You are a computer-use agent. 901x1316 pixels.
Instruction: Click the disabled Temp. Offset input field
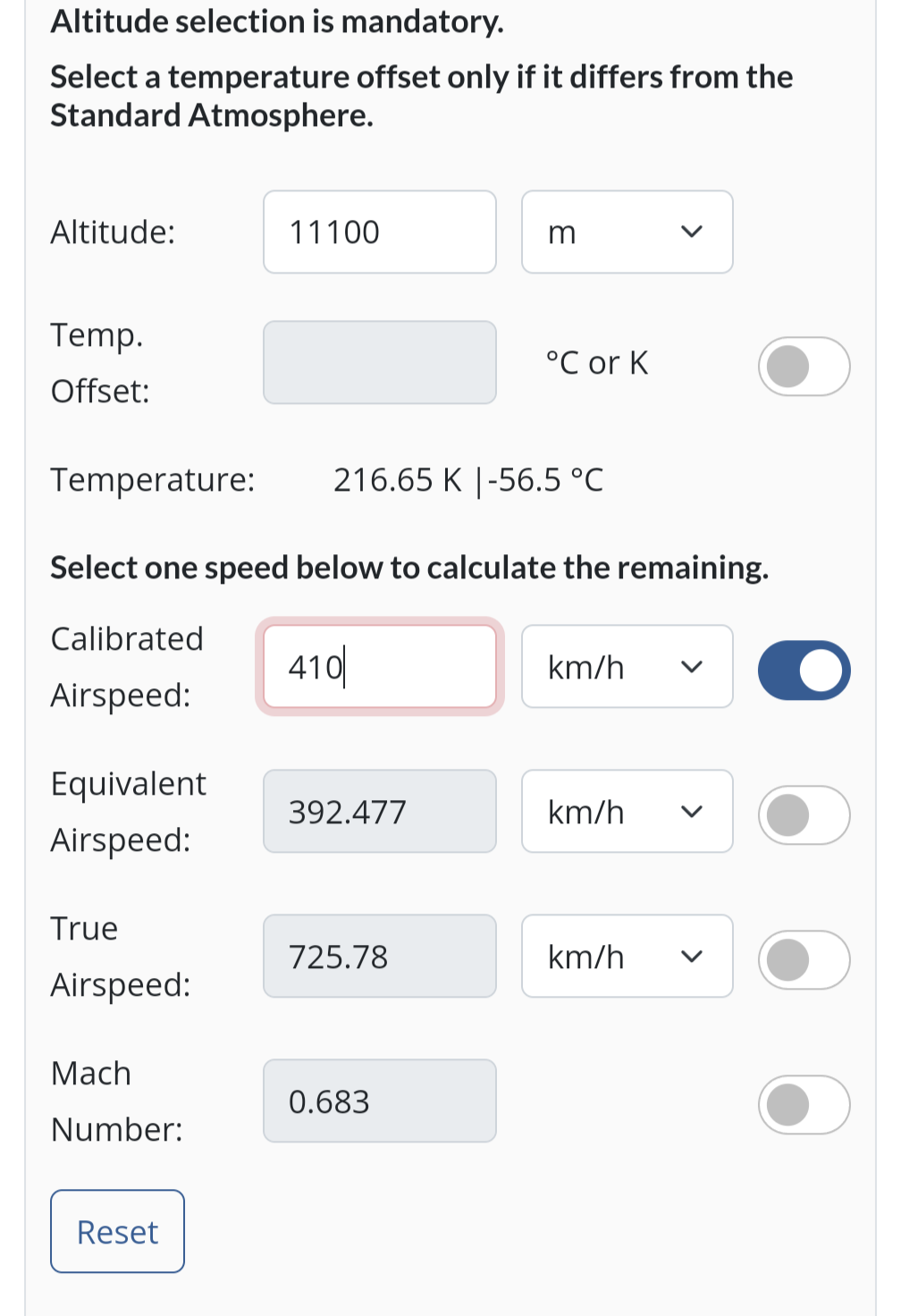[380, 362]
